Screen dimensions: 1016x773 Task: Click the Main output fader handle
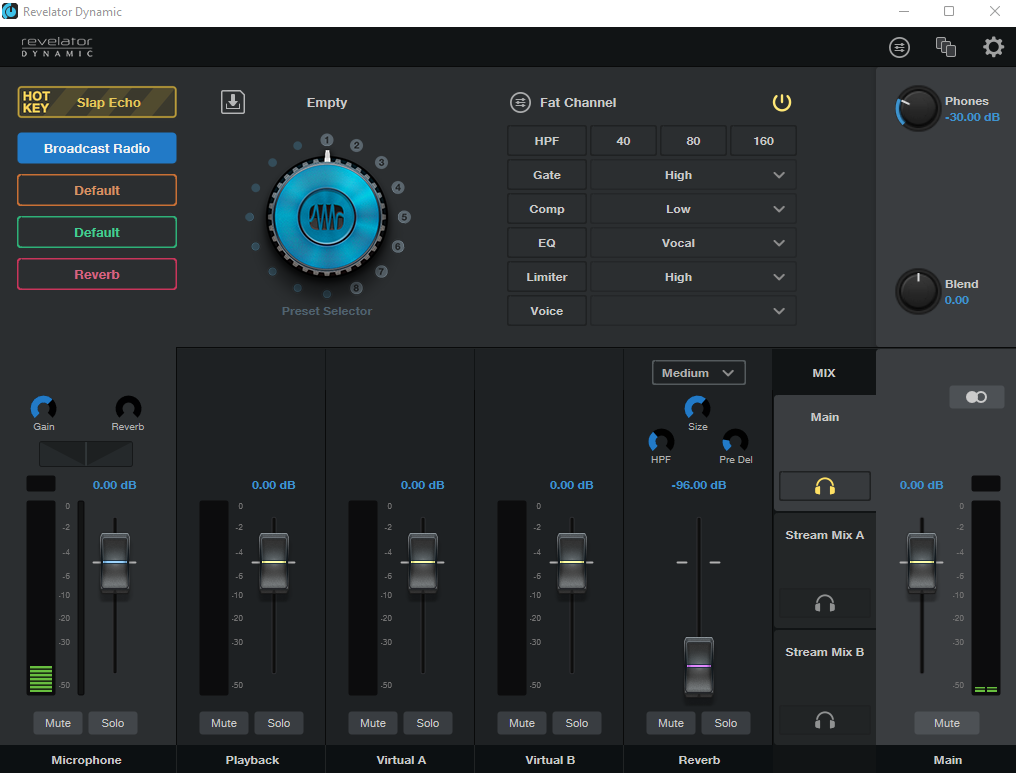click(x=921, y=562)
